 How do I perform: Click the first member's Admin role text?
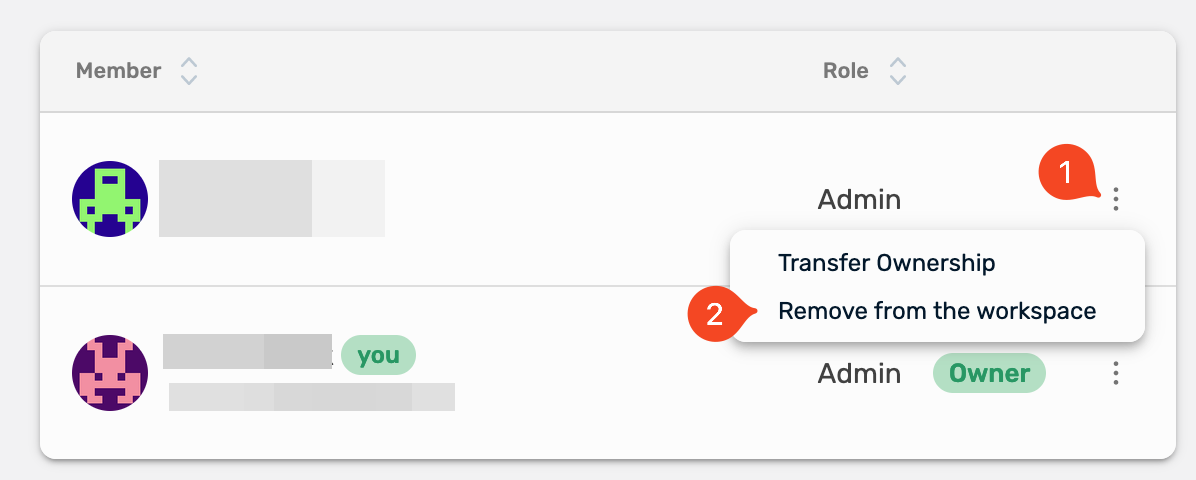pyautogui.click(x=859, y=200)
